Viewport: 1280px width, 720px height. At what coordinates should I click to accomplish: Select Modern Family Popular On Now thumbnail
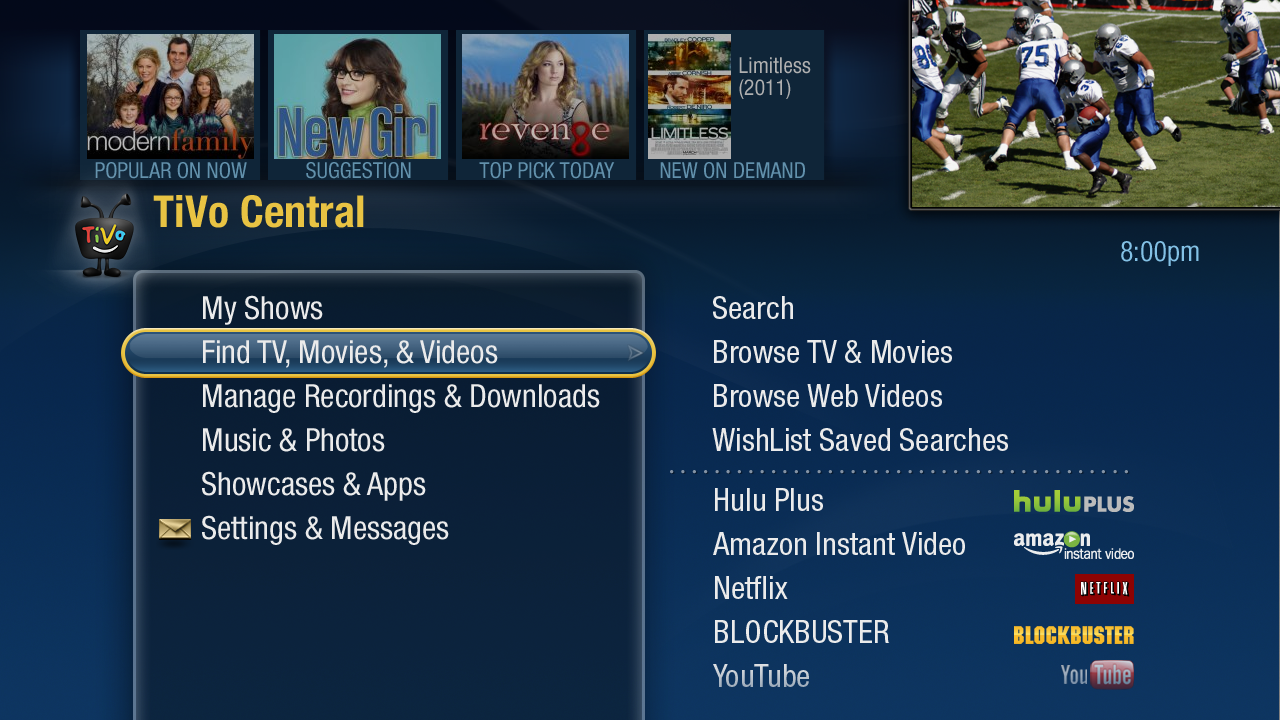170,105
